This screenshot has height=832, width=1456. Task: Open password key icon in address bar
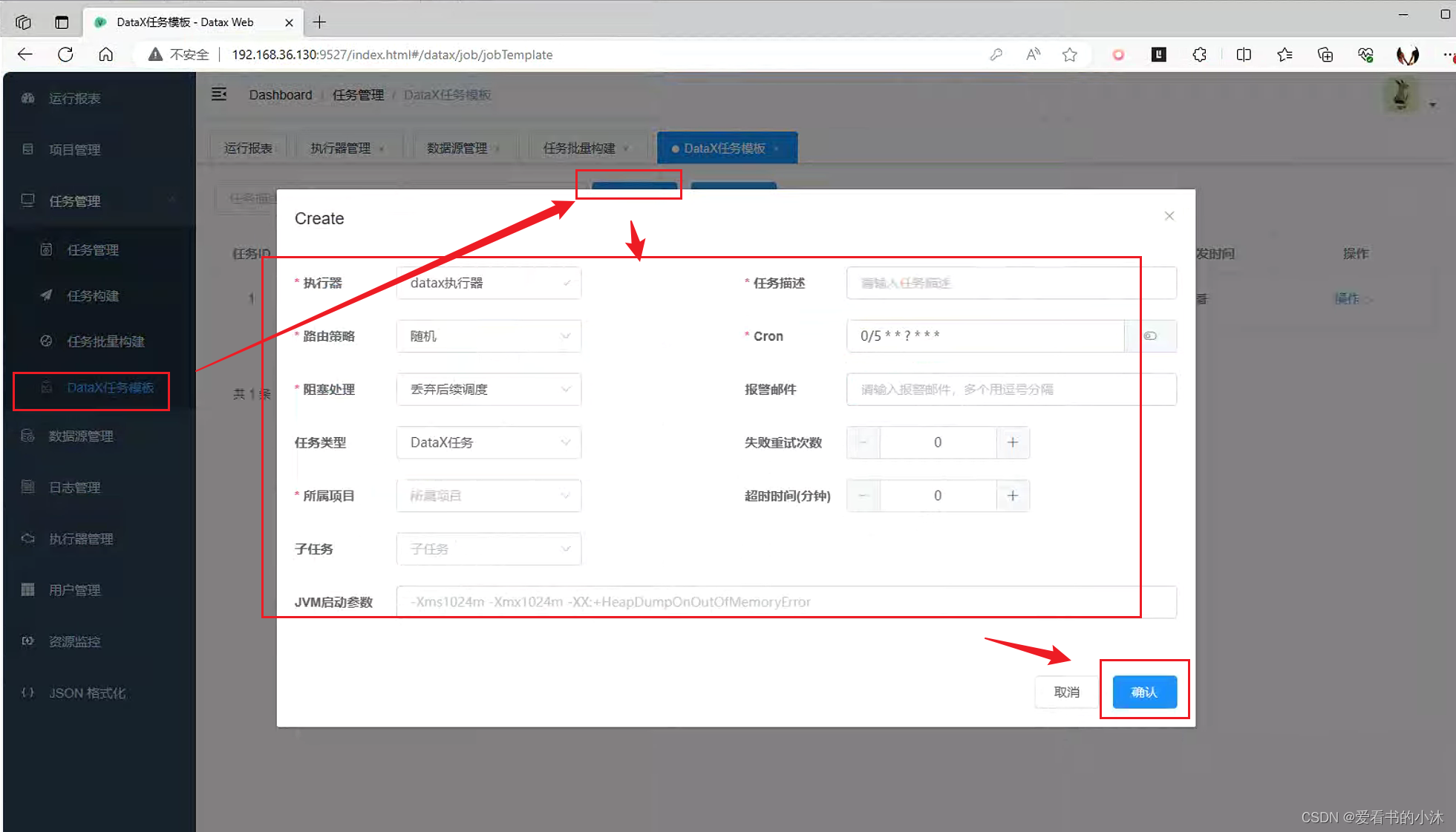996,54
